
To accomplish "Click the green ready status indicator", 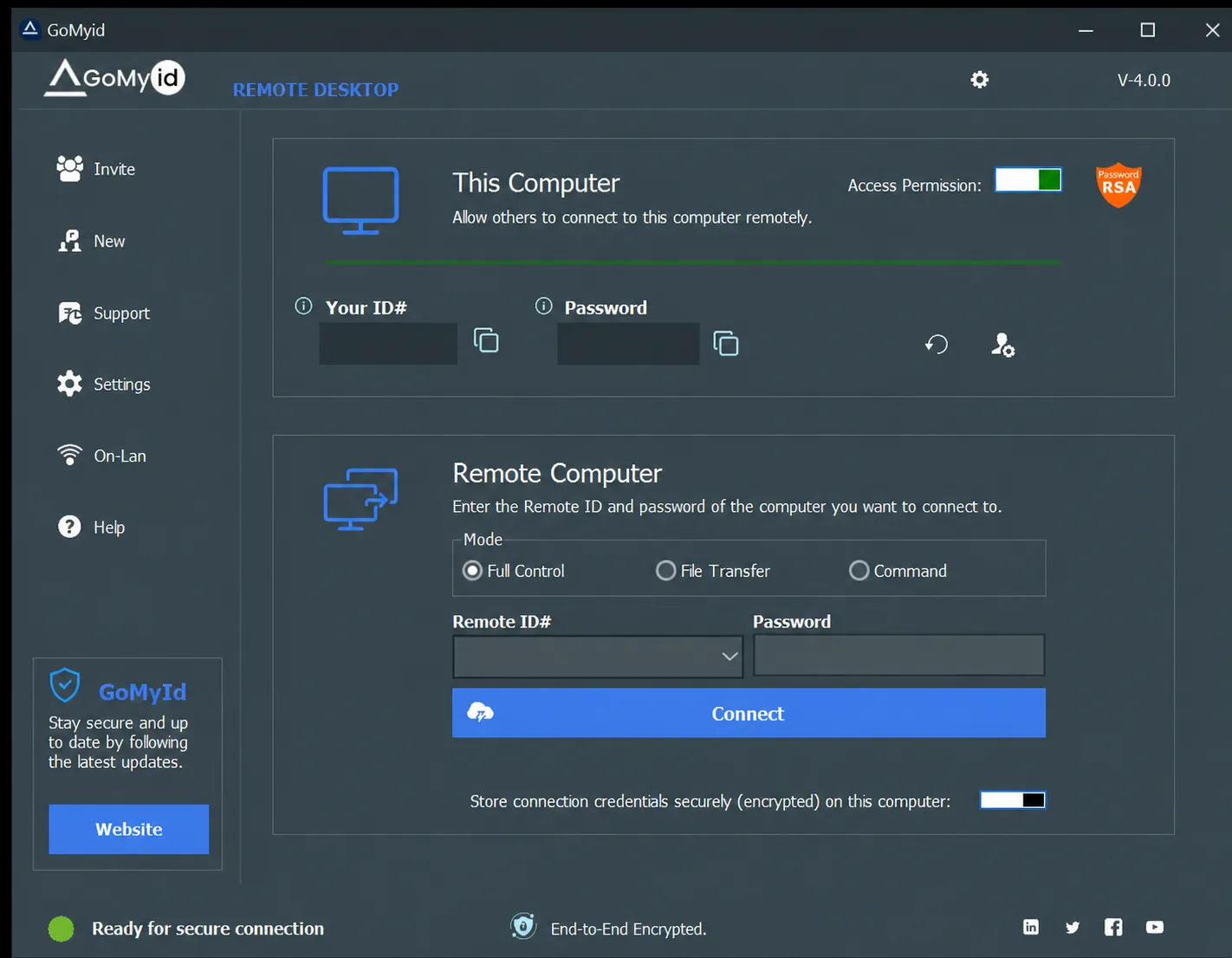I will click(62, 929).
